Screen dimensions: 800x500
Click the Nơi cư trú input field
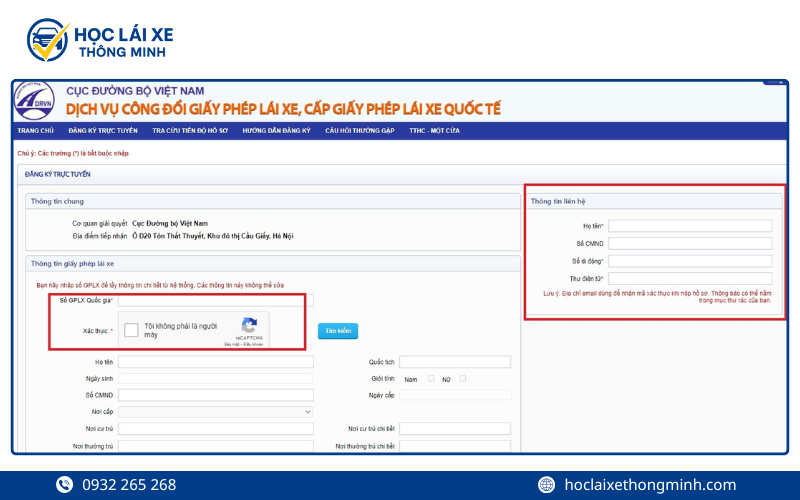[x=216, y=429]
